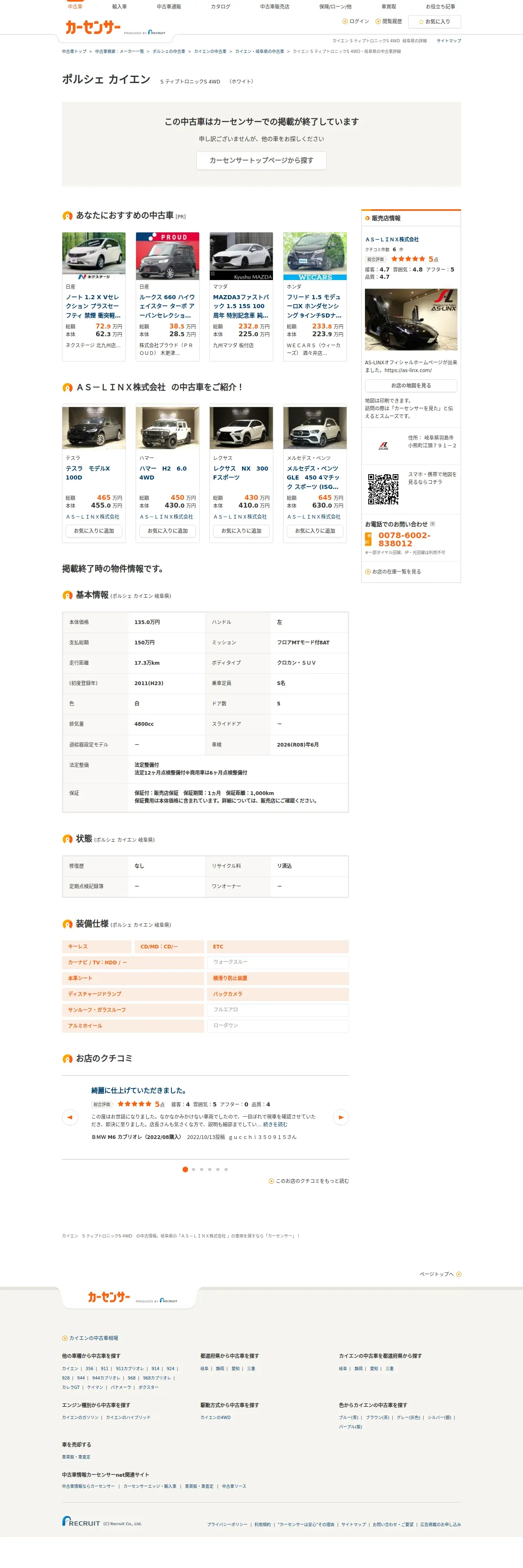The image size is (523, 1568).
Task: Open このお店のクチコミをもっと読む link
Action: click(309, 1181)
